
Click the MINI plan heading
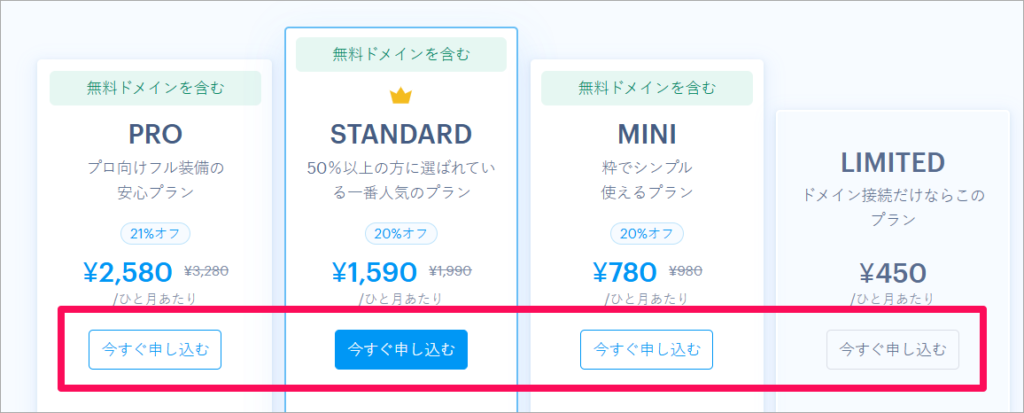(x=646, y=134)
